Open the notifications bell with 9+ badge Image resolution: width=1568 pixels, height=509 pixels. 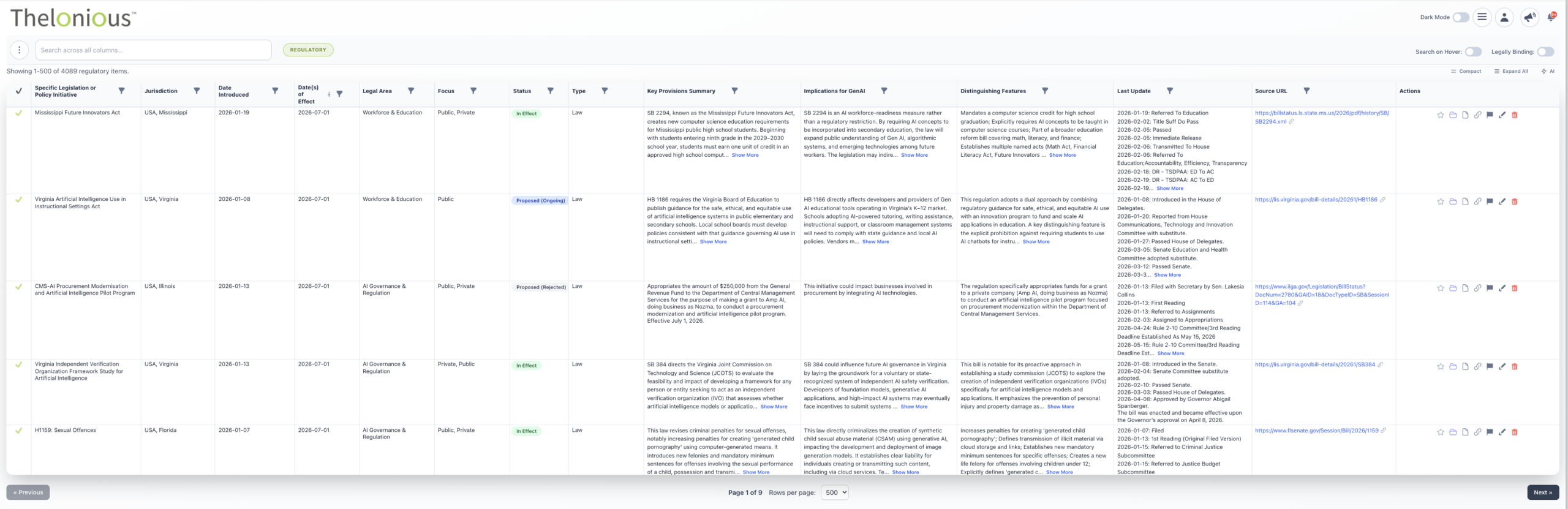(1551, 17)
